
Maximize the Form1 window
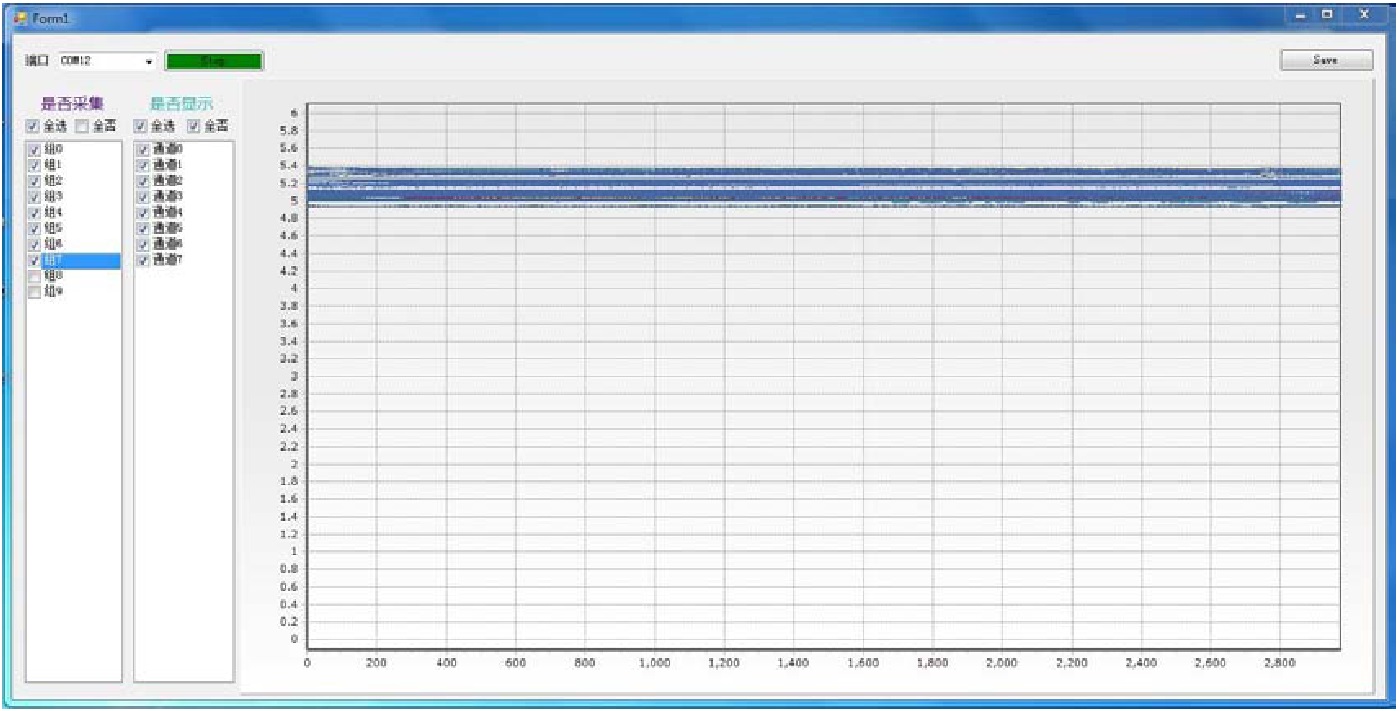tap(1328, 15)
